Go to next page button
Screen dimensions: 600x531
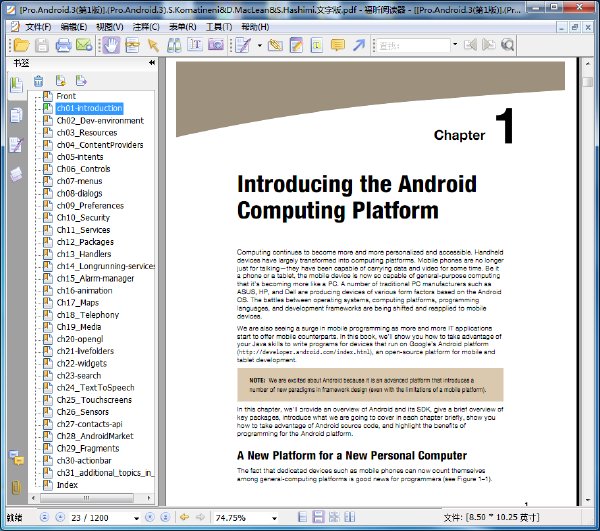coord(149,517)
